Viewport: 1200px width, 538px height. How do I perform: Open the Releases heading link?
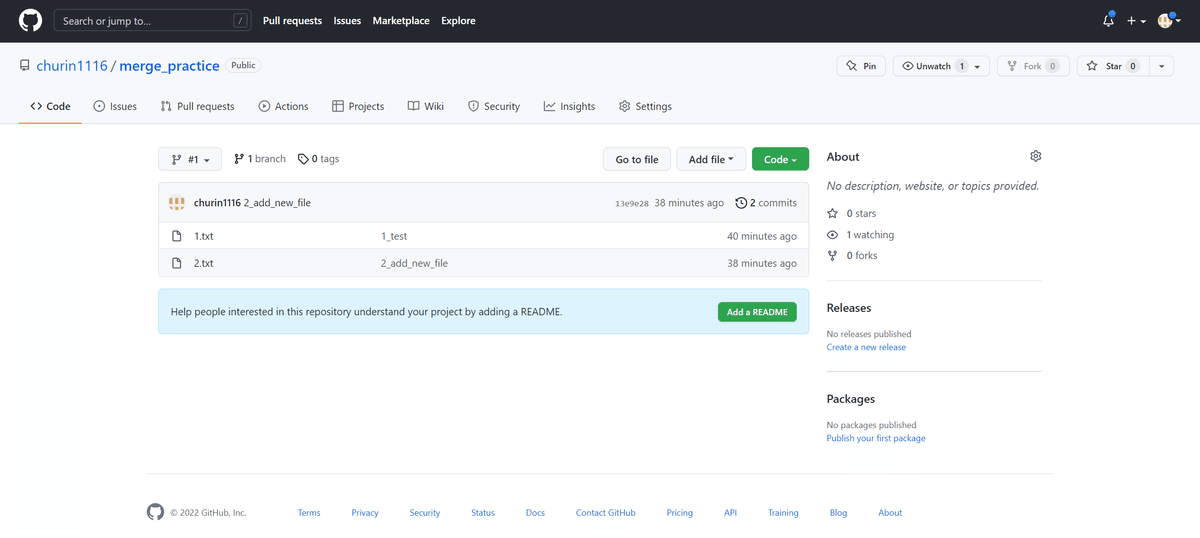(849, 308)
